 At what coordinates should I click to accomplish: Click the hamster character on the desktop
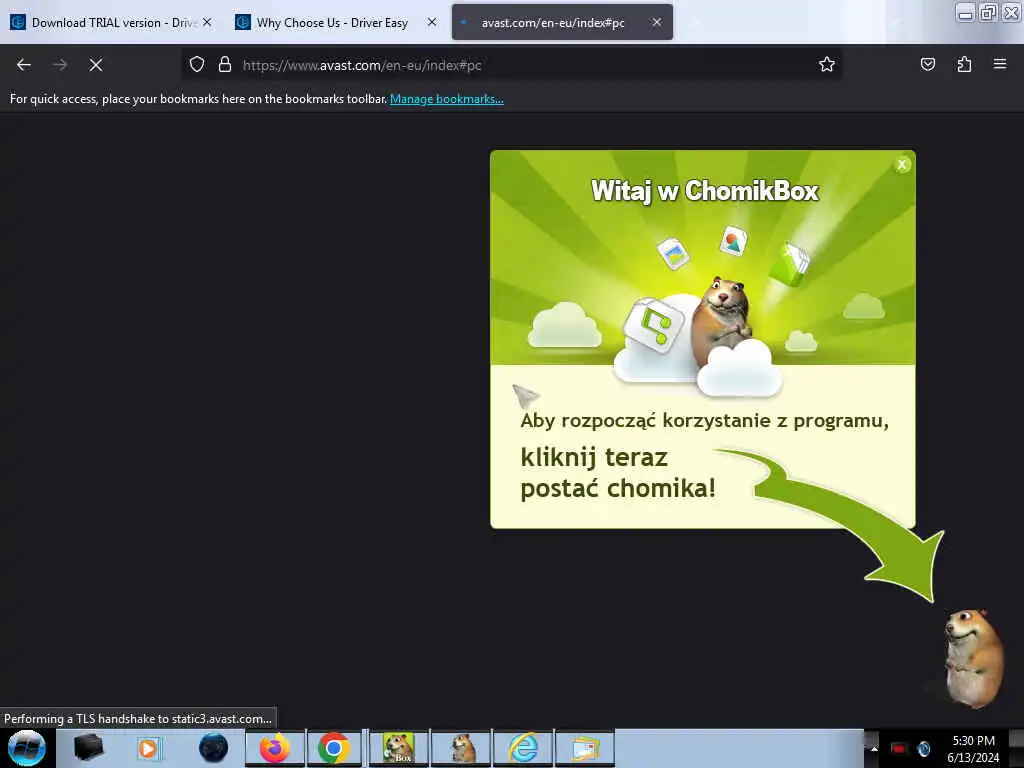point(972,658)
